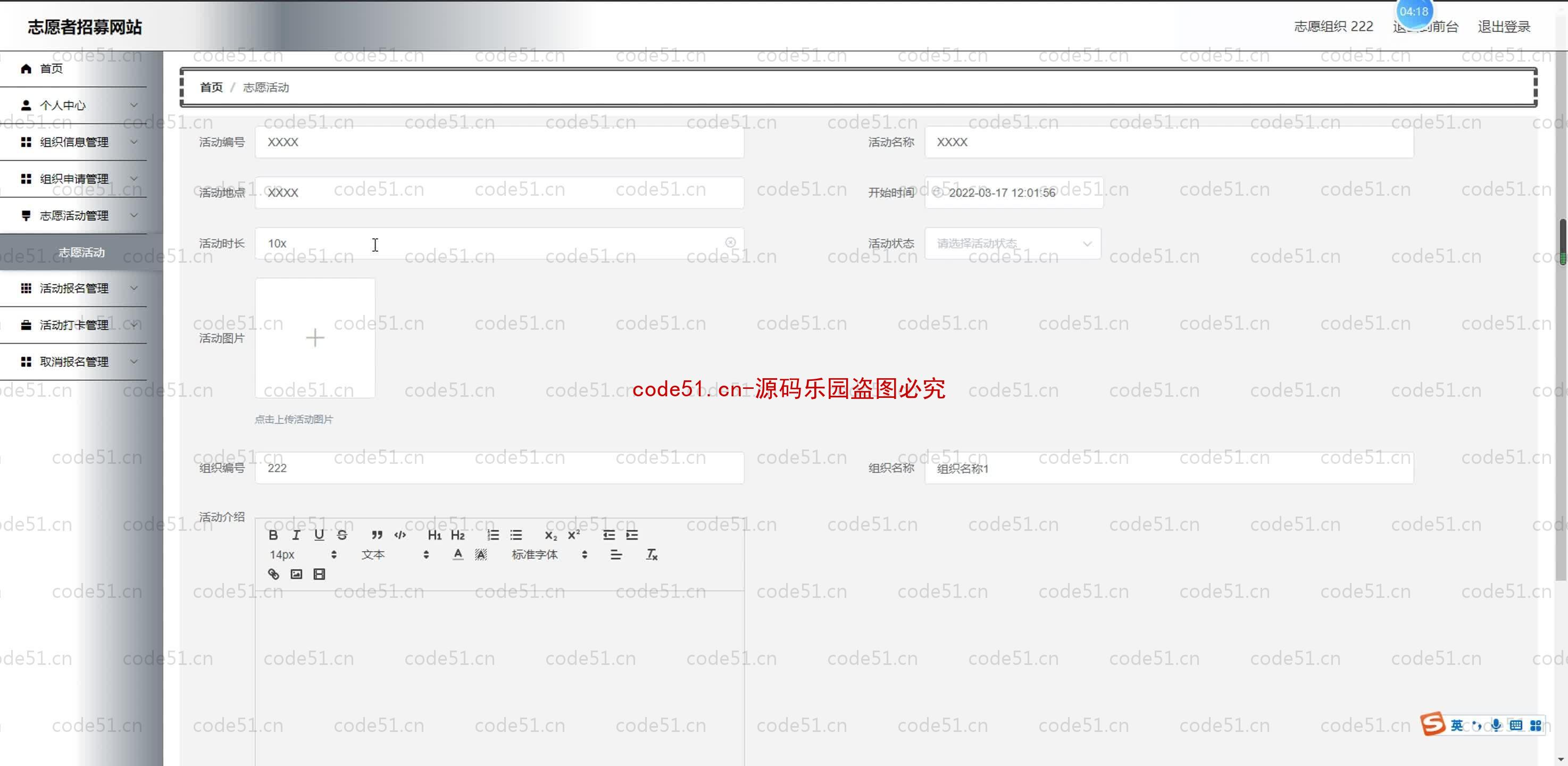This screenshot has height=766, width=1568.
Task: Apply Heading 2 style
Action: click(458, 535)
